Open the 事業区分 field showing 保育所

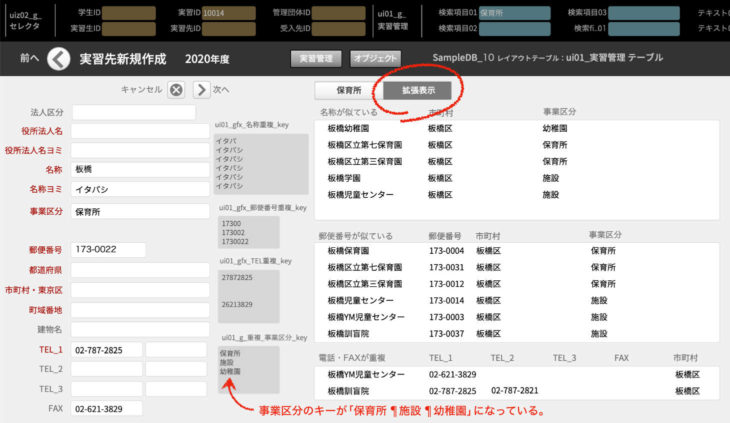point(139,212)
